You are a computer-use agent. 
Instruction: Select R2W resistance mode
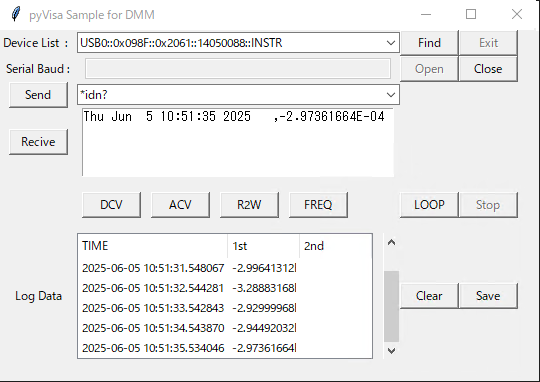[249, 205]
